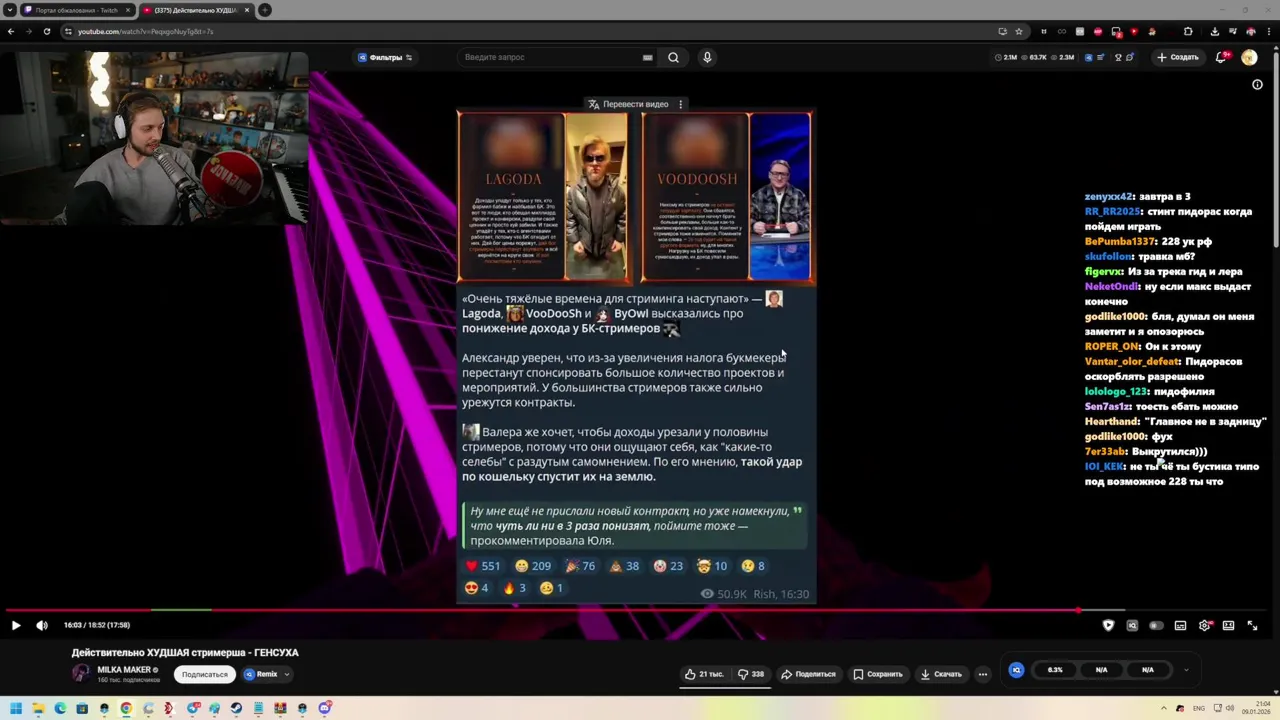Reload the current page
1280x720 pixels.
point(46,31)
